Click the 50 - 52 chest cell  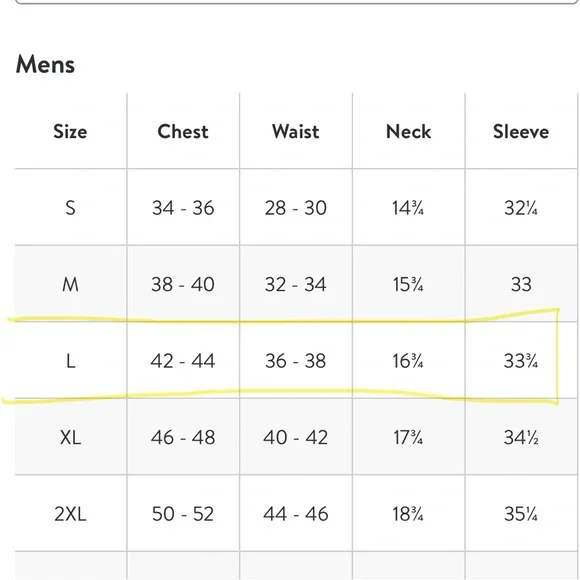(x=183, y=514)
